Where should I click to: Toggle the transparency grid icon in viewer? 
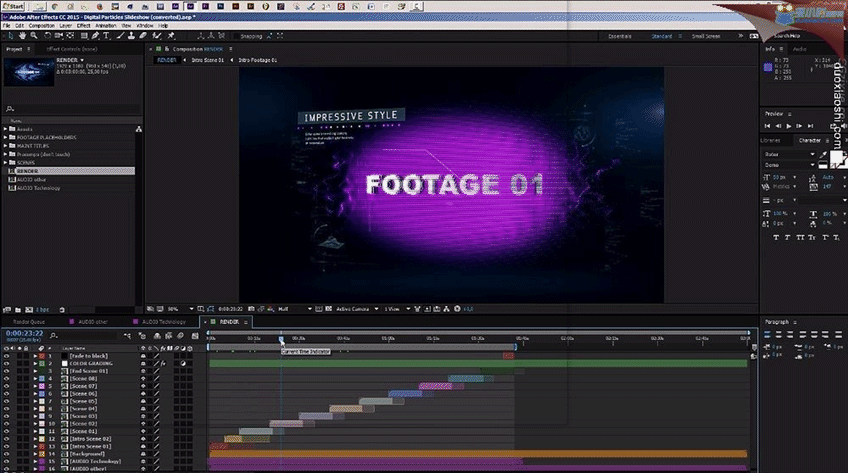click(x=328, y=309)
